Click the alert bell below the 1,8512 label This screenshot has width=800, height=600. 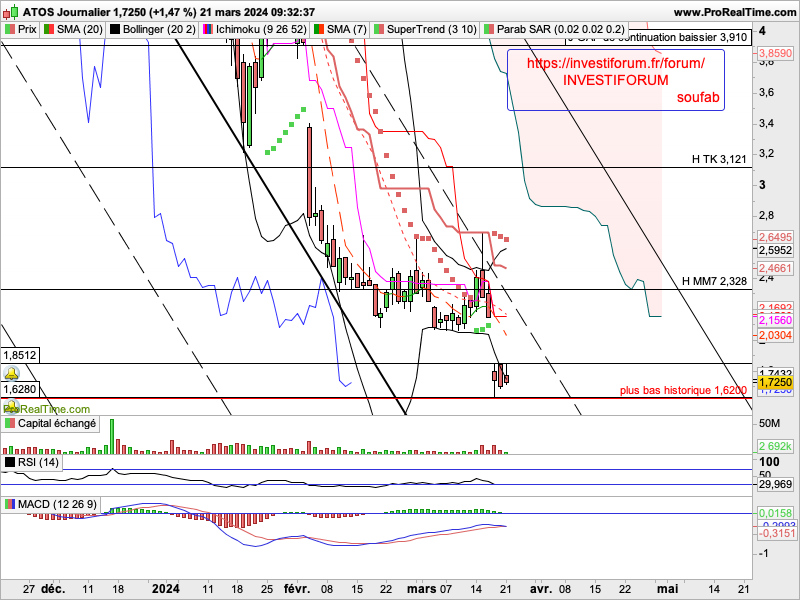[x=13, y=372]
